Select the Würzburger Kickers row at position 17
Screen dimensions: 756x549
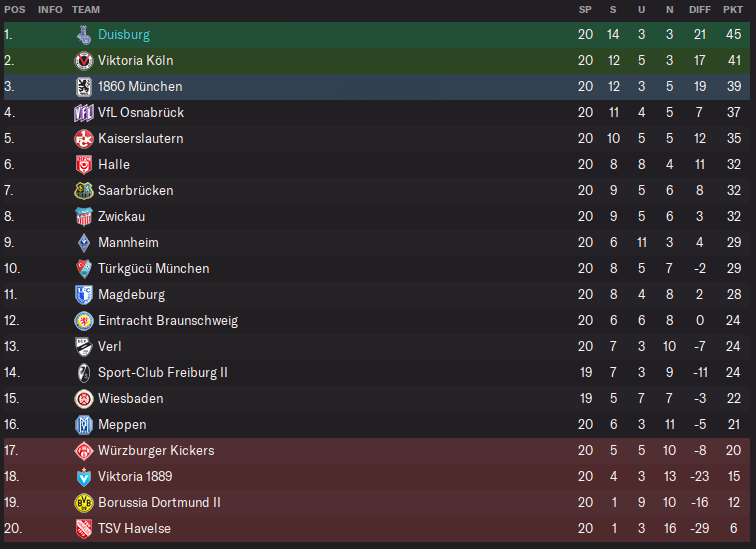pos(377,451)
